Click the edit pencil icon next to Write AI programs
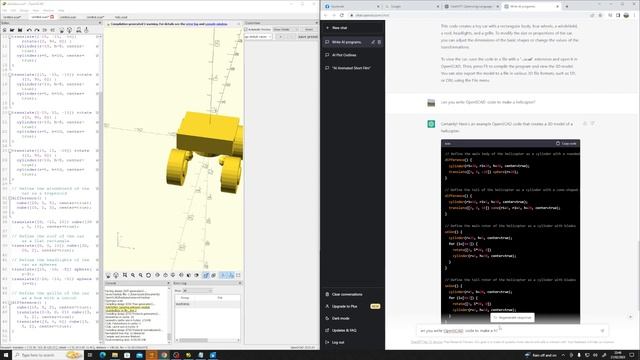 (x=373, y=42)
